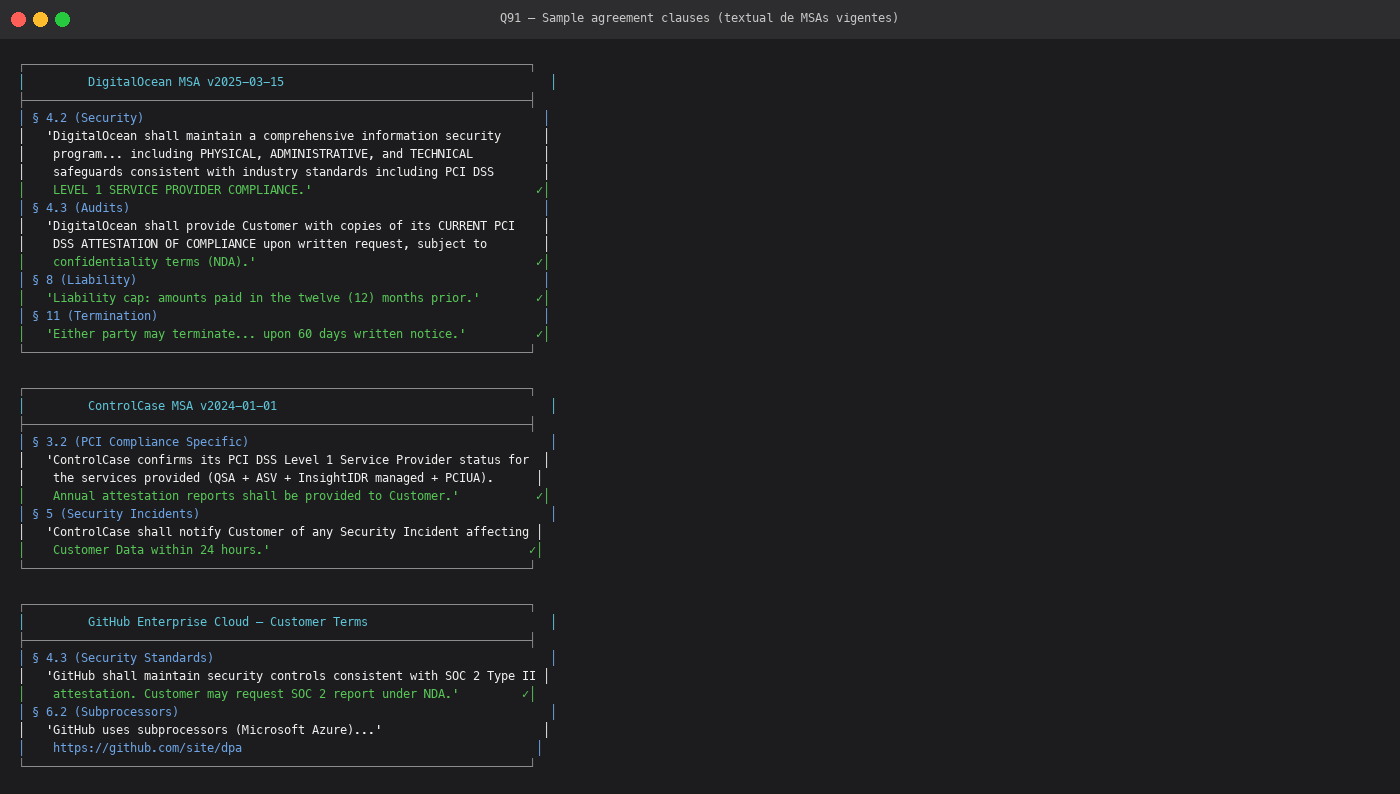Maximize the window with the green button

point(62,19)
